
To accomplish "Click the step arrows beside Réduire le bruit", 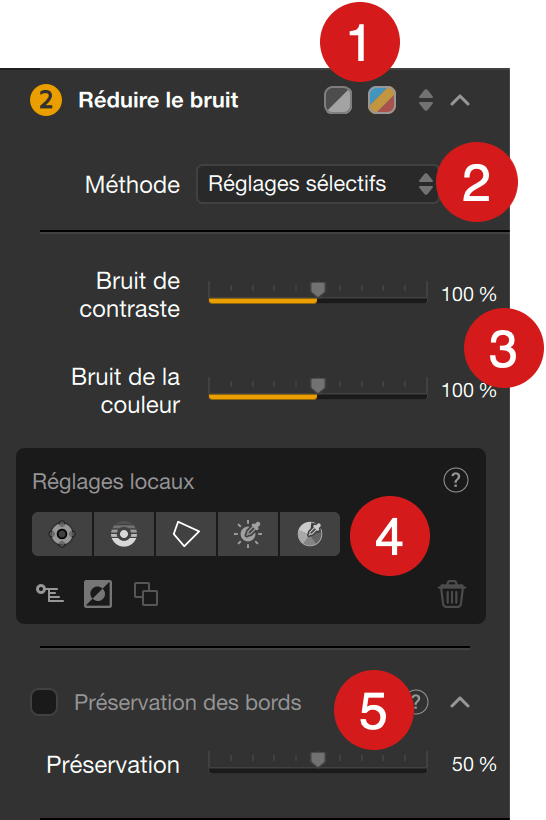I will coord(426,100).
